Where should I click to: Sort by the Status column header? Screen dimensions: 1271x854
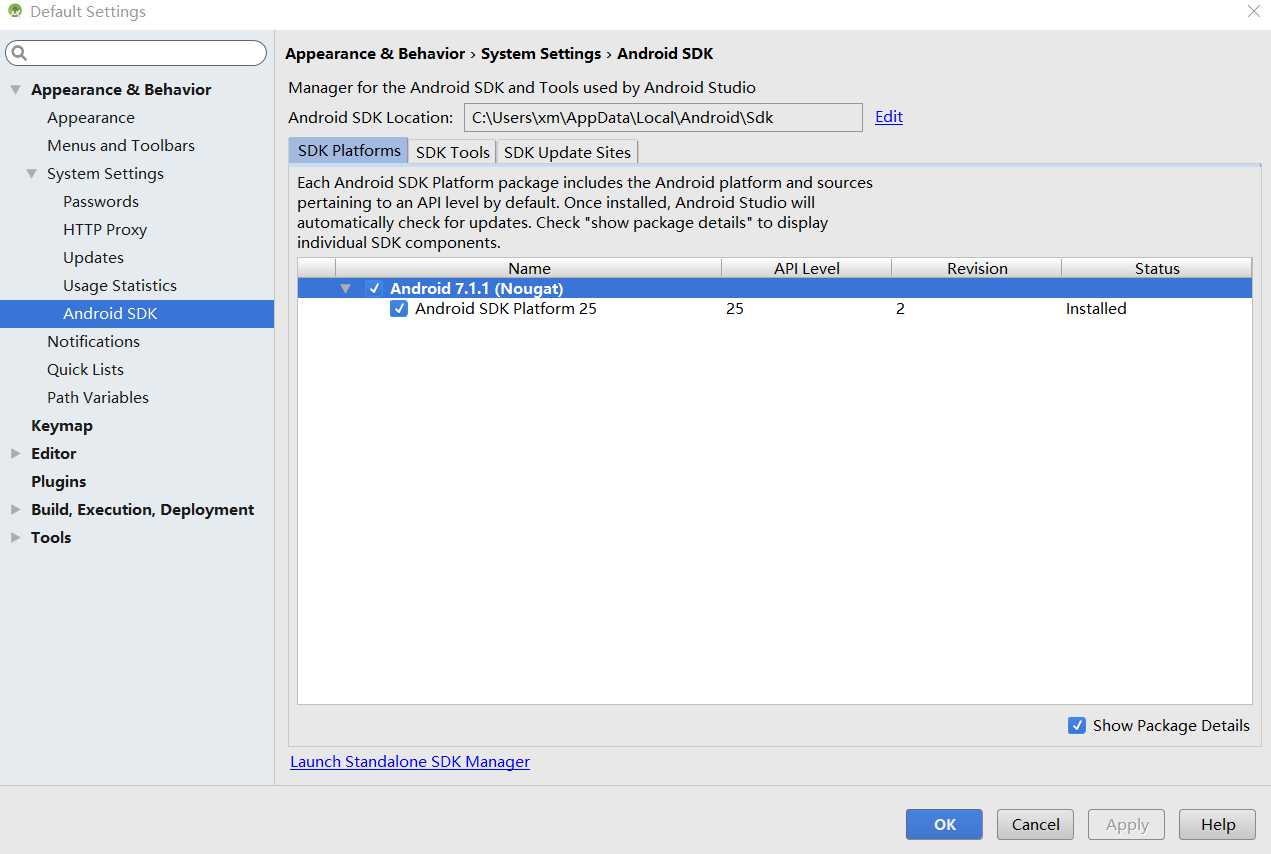pos(1157,268)
